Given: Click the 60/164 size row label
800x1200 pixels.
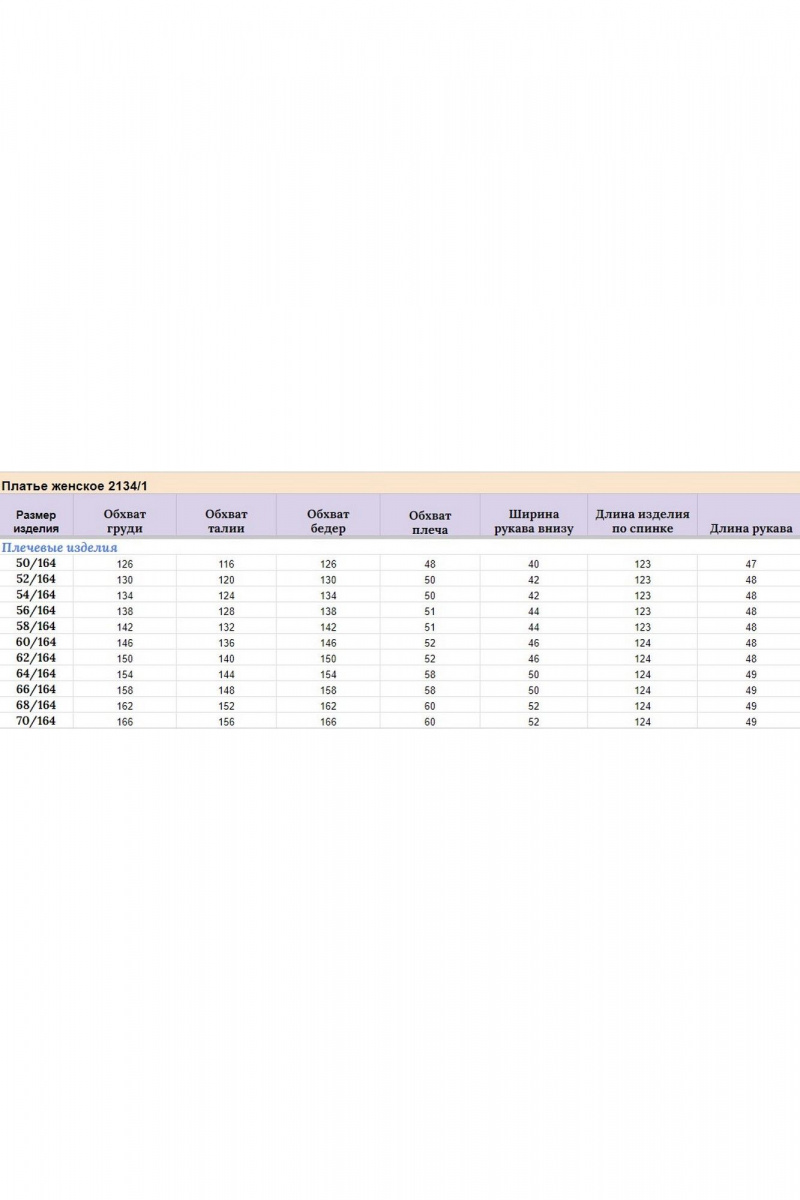Looking at the screenshot, I should click(x=36, y=642).
